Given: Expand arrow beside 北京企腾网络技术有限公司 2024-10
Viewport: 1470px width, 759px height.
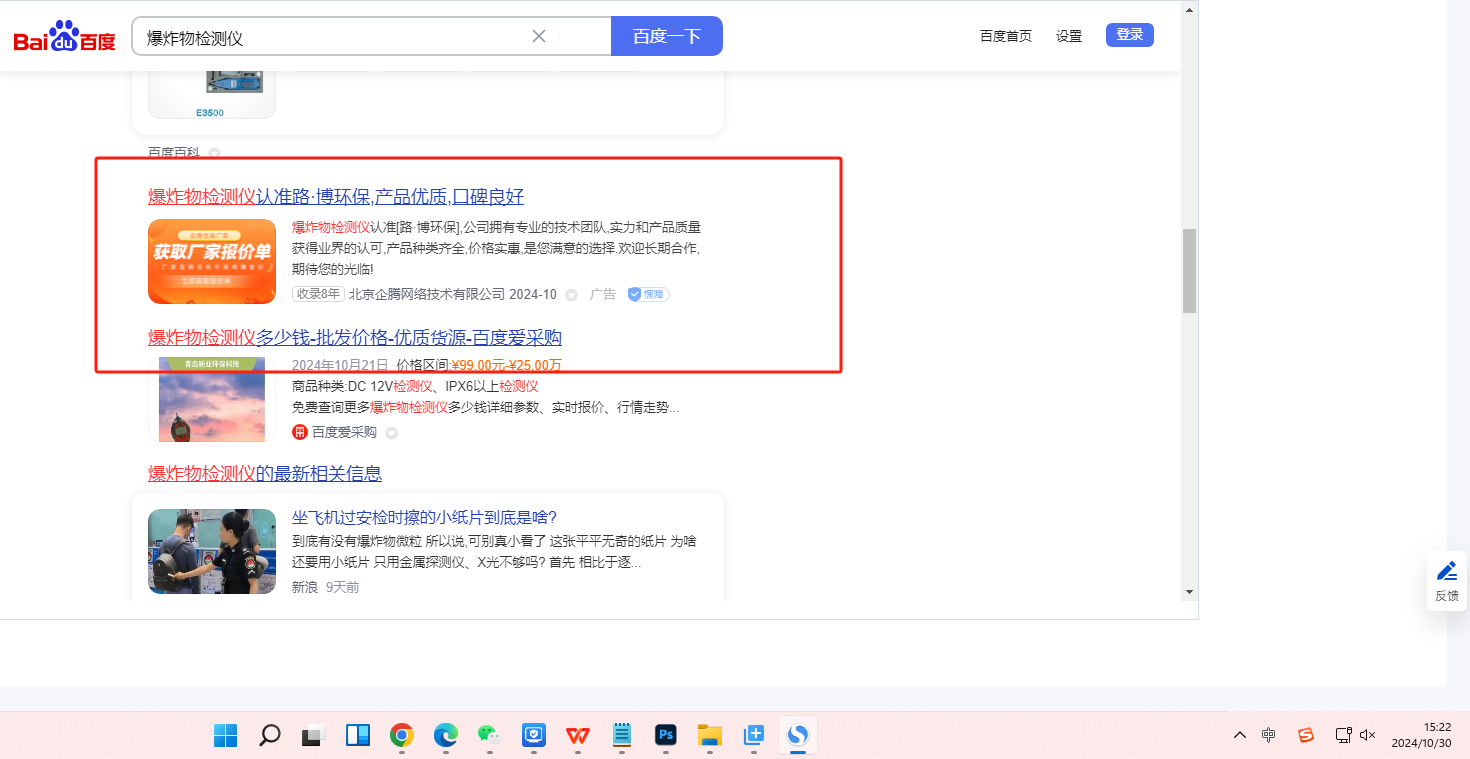Looking at the screenshot, I should point(572,295).
